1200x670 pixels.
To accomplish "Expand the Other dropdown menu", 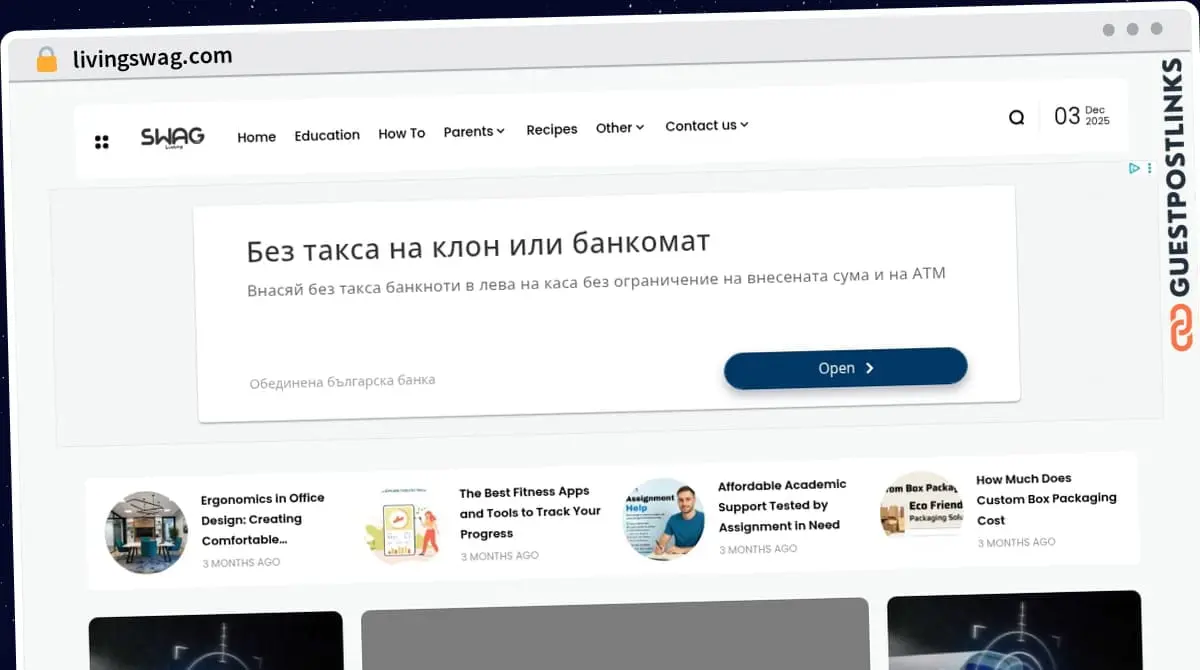I will pyautogui.click(x=620, y=128).
